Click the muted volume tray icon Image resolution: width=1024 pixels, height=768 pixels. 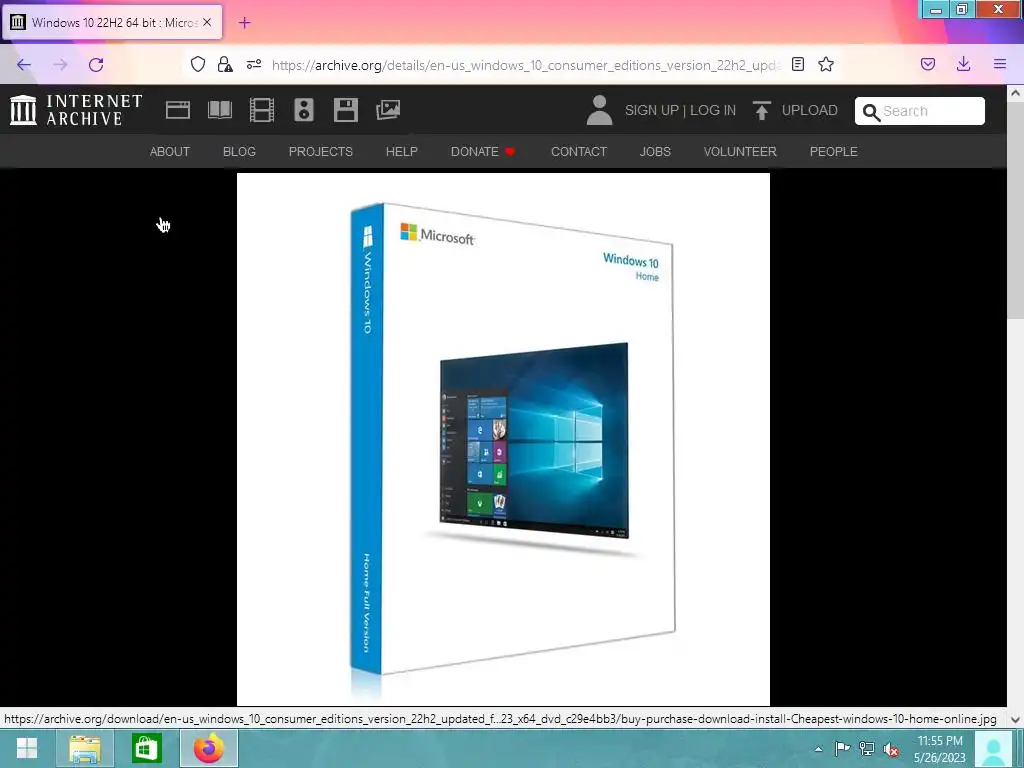pos(891,749)
